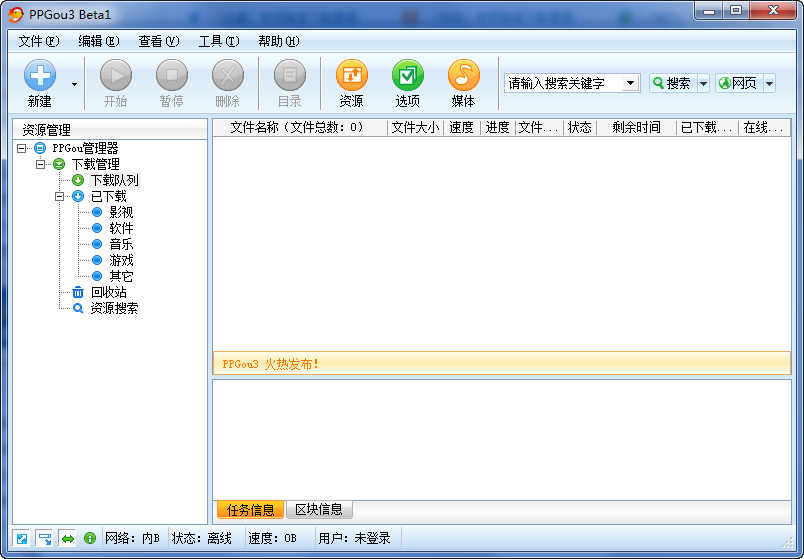Select the 软件 category

[121, 228]
